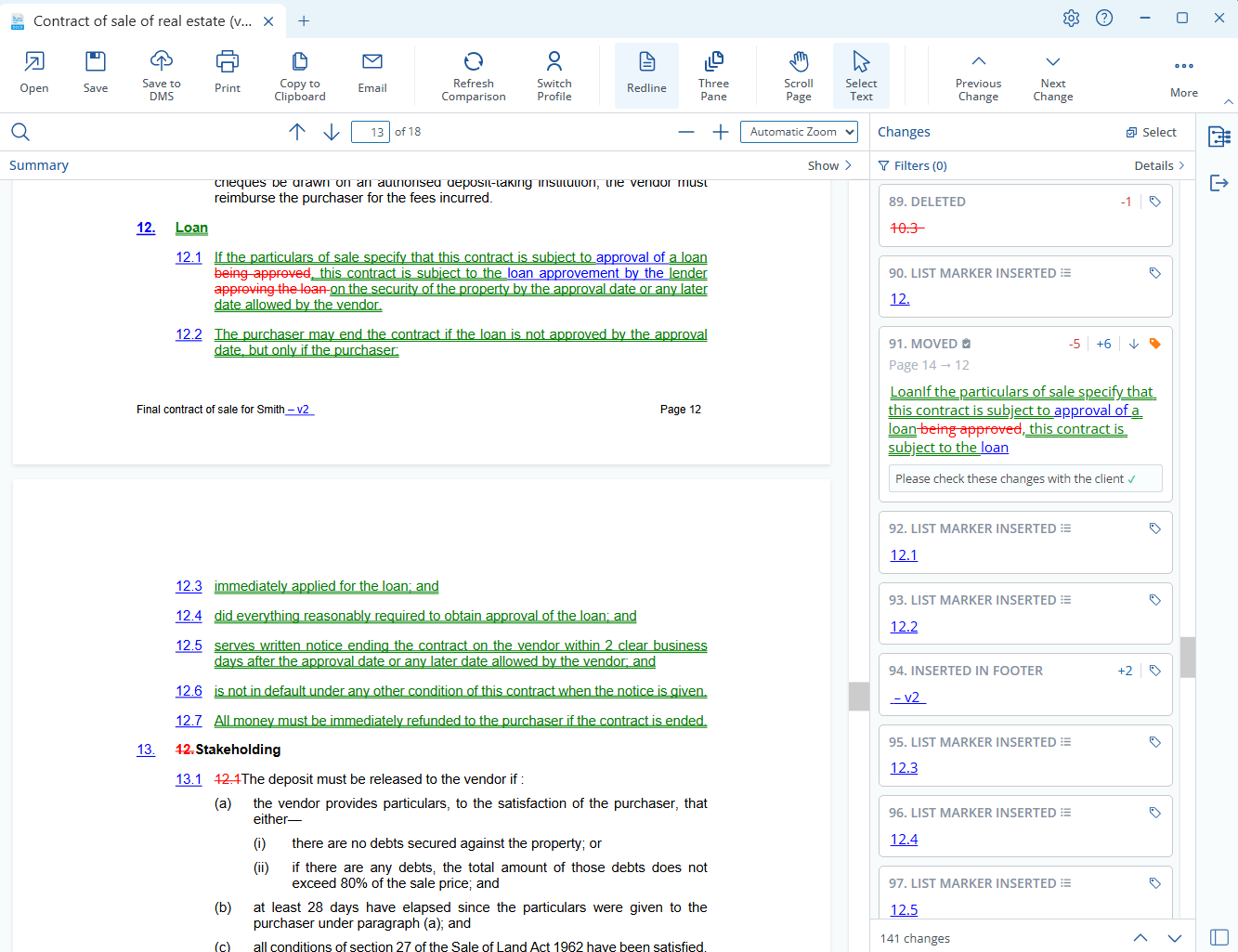Click the Copy to Clipboard icon
Viewport: 1238px width, 952px height.
coord(299,62)
